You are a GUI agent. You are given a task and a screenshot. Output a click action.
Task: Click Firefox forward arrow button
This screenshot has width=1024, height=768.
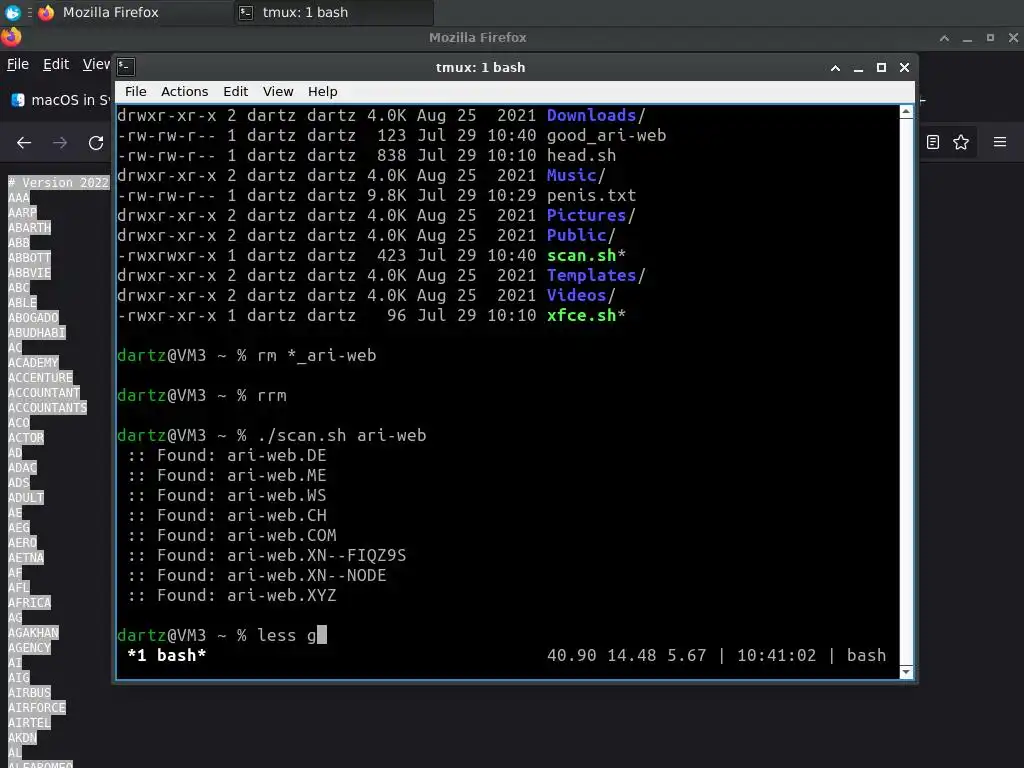(60, 142)
